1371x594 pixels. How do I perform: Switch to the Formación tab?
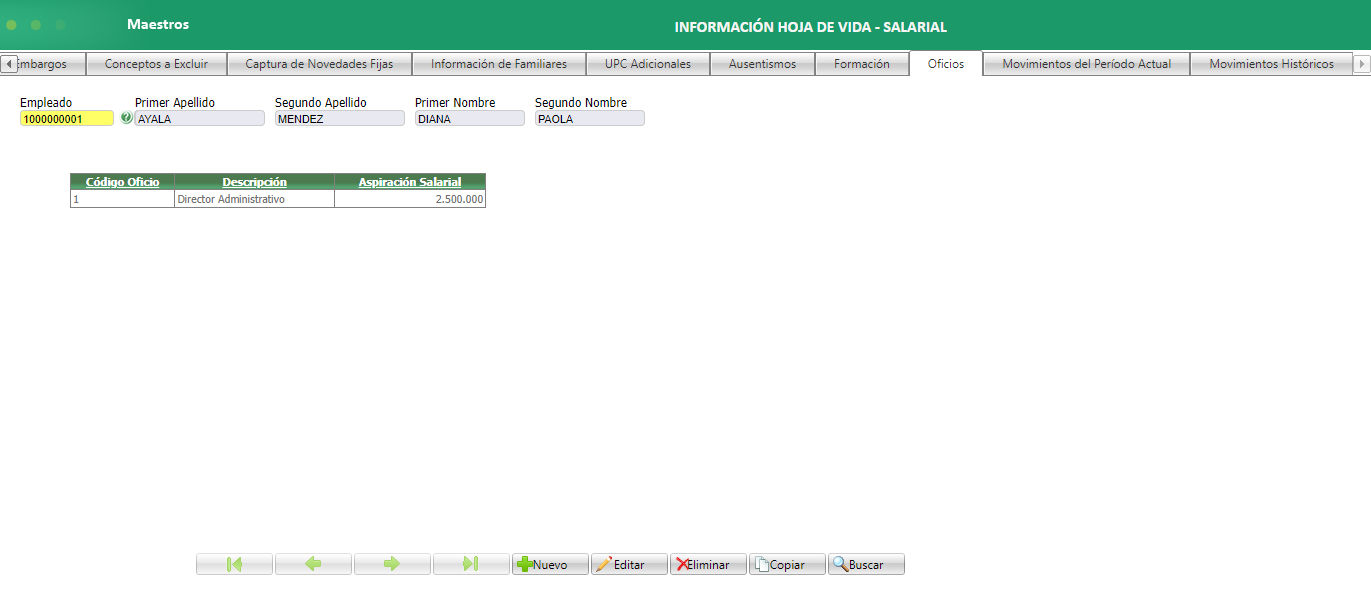click(861, 62)
